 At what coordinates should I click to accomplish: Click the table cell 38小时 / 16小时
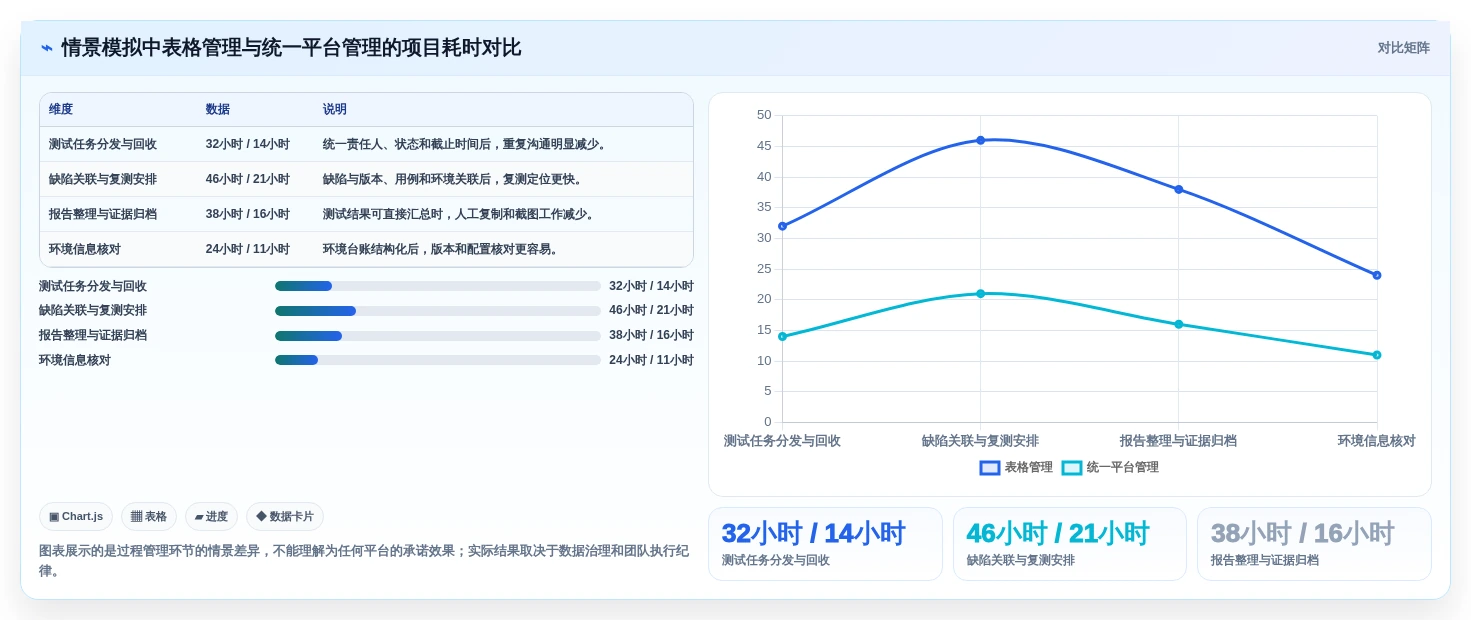pos(248,214)
